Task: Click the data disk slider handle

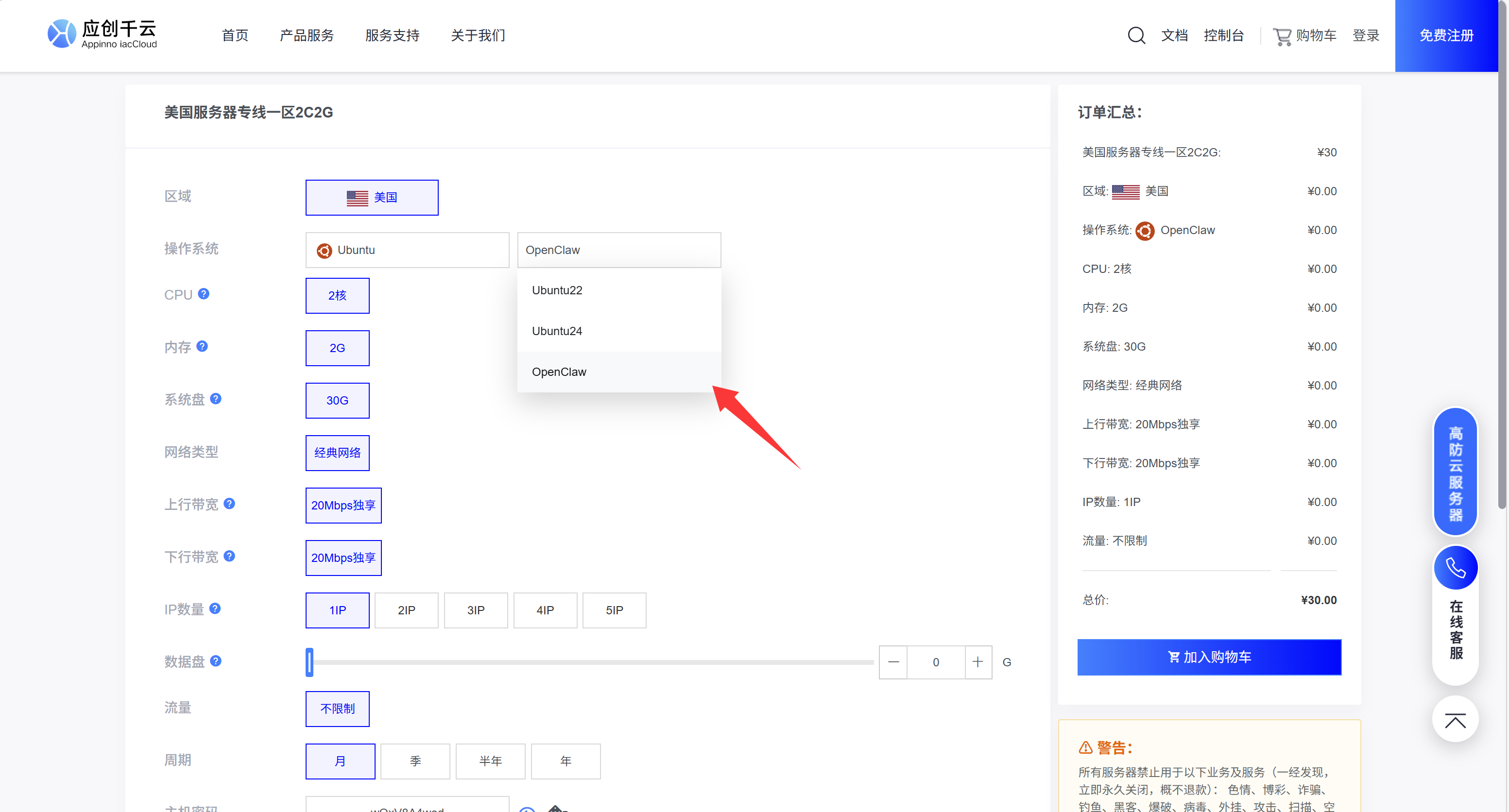Action: (x=309, y=662)
